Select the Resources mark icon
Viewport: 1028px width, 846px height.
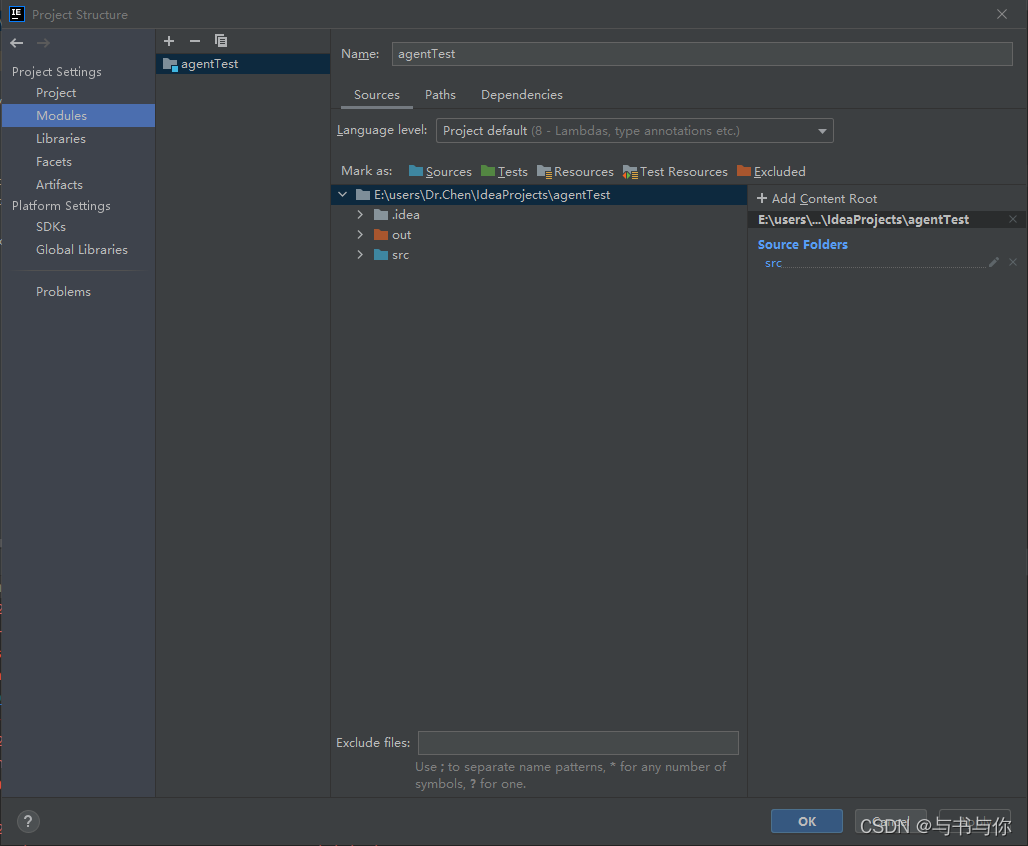pyautogui.click(x=541, y=171)
